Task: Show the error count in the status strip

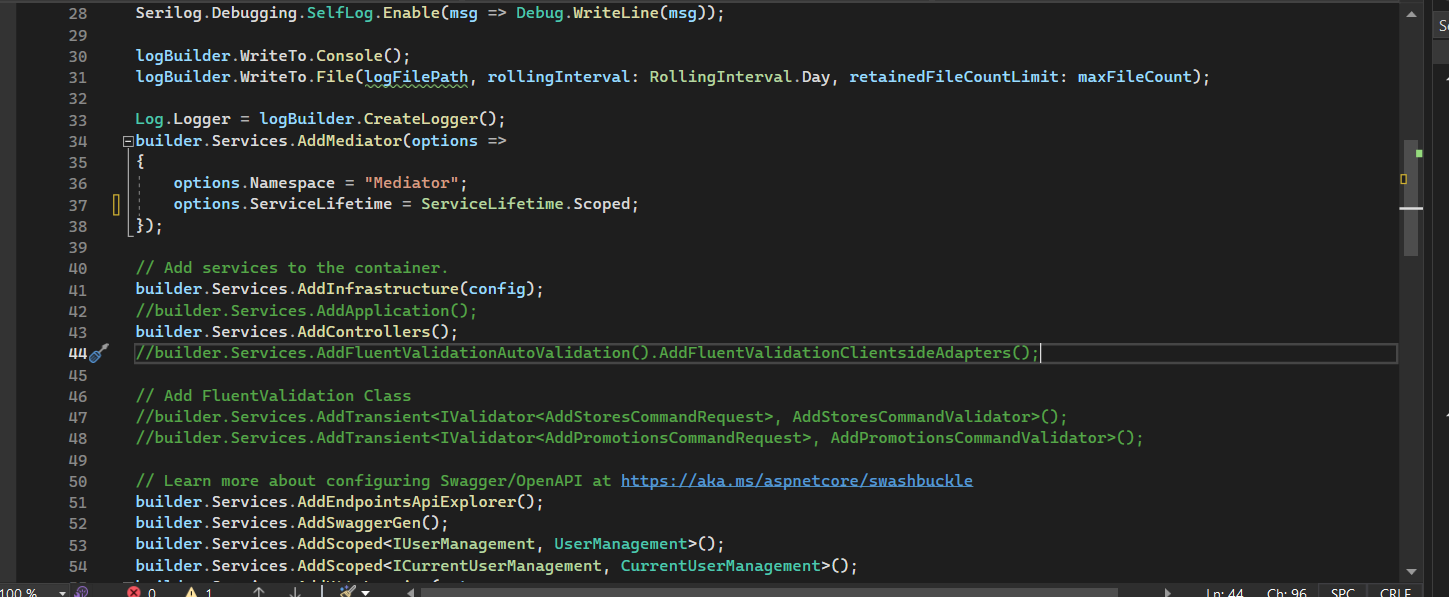Action: click(x=142, y=591)
